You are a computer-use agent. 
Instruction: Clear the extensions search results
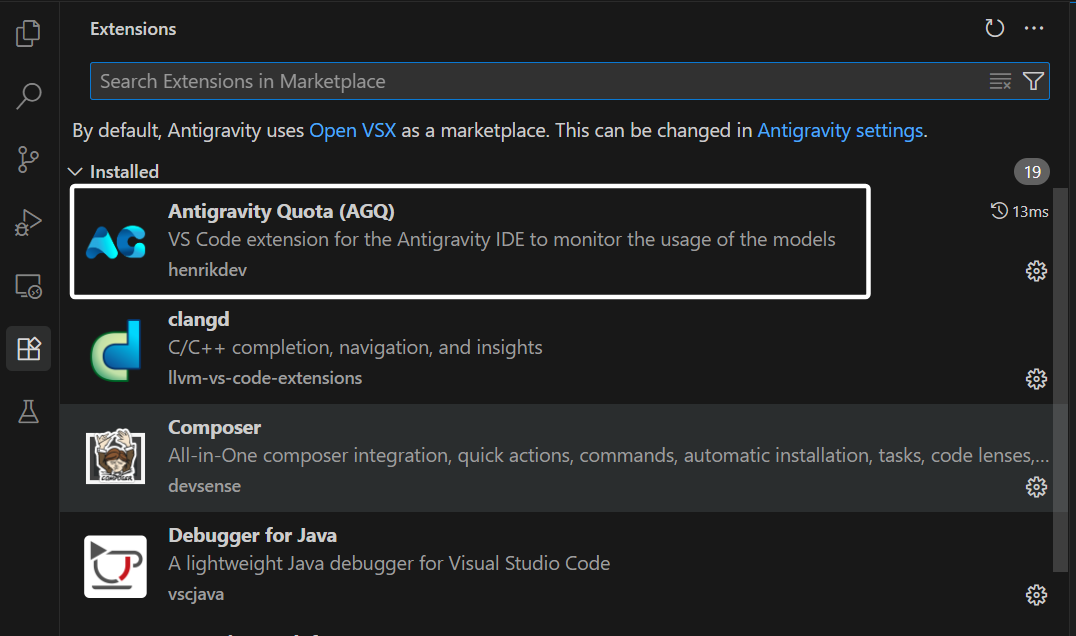[1000, 82]
